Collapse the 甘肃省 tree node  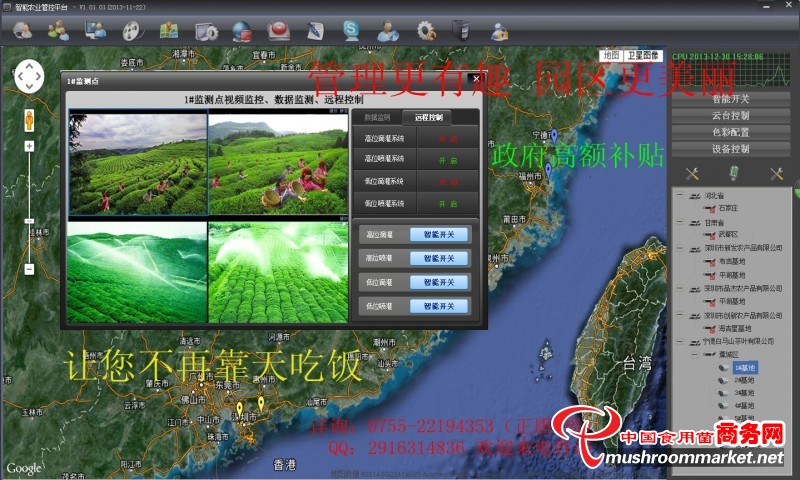tap(680, 222)
